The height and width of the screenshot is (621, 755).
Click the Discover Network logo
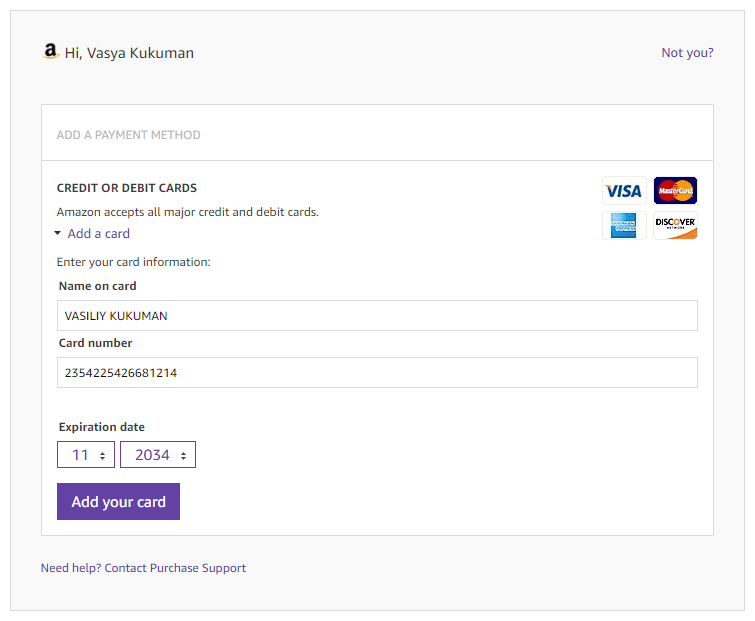pyautogui.click(x=675, y=226)
